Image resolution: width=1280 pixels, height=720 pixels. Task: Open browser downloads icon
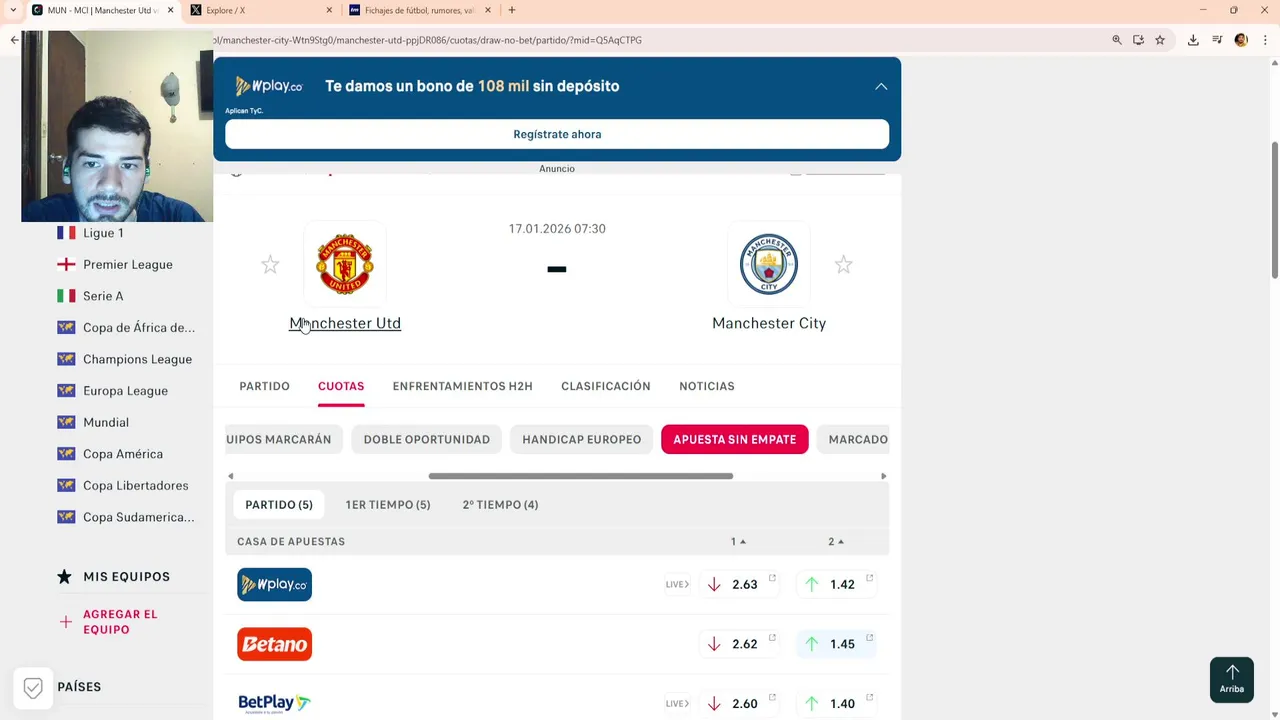click(x=1193, y=40)
